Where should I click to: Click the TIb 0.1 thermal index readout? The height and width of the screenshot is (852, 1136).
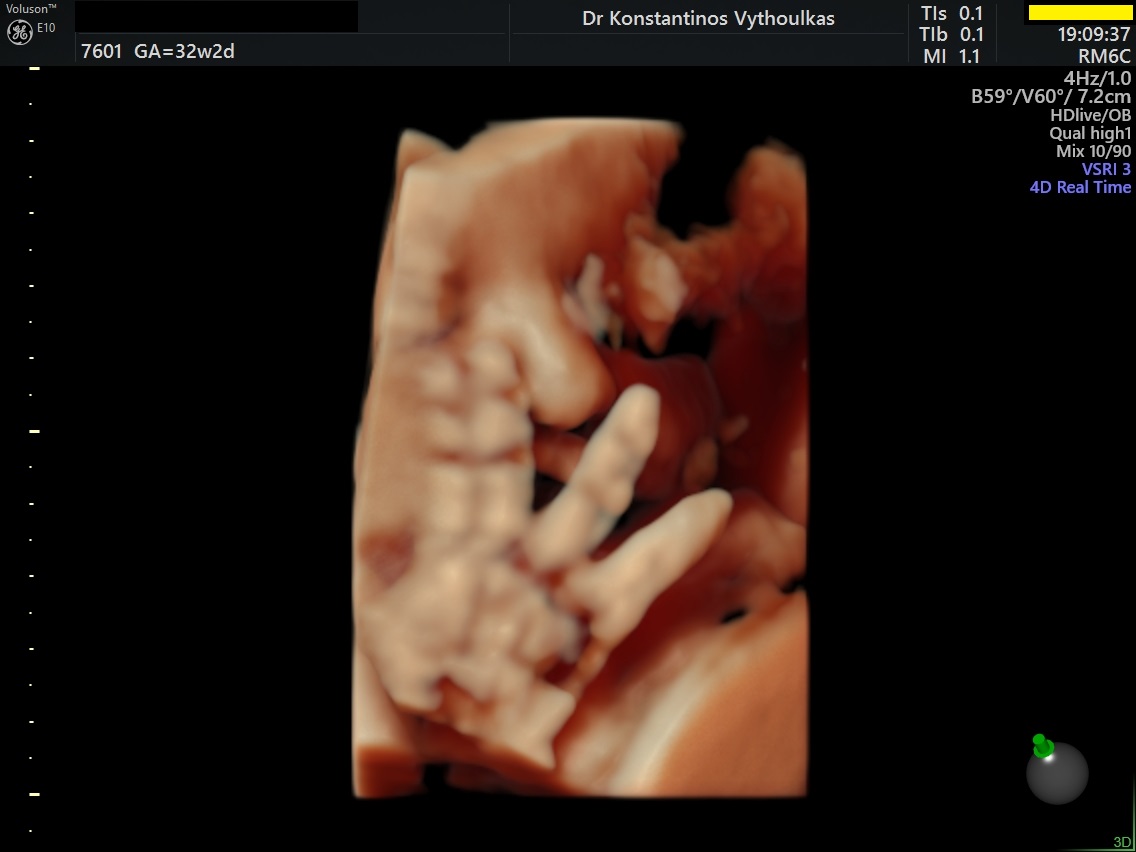click(x=952, y=35)
